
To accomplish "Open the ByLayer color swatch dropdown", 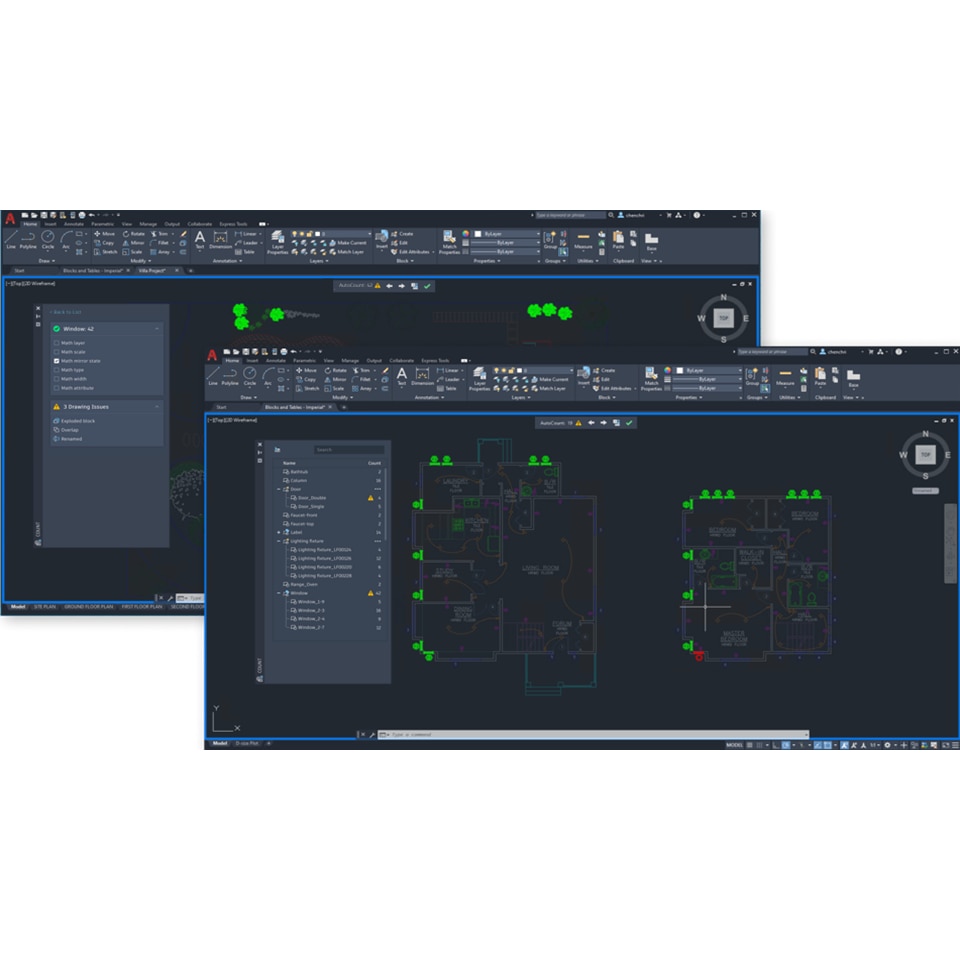I will click(x=740, y=370).
